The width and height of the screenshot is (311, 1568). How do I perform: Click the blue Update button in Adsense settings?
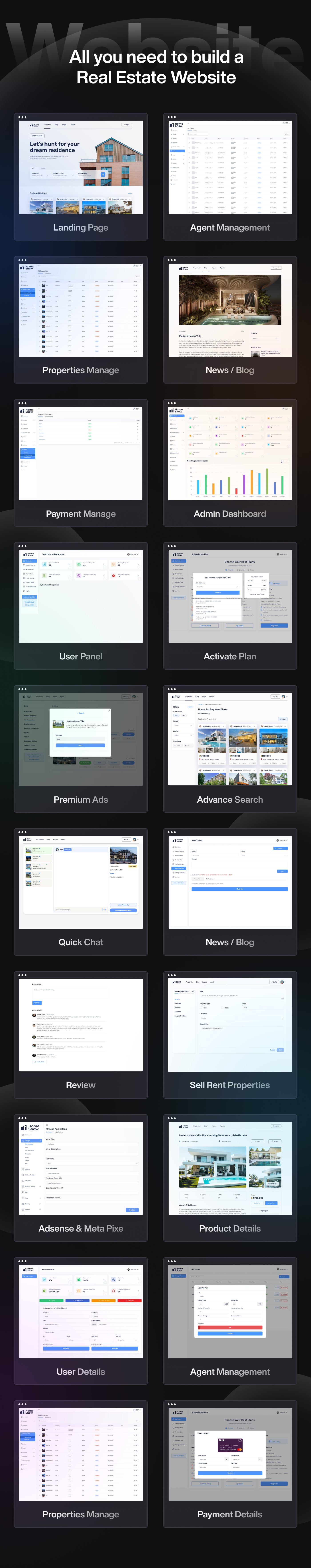pos(132,1210)
